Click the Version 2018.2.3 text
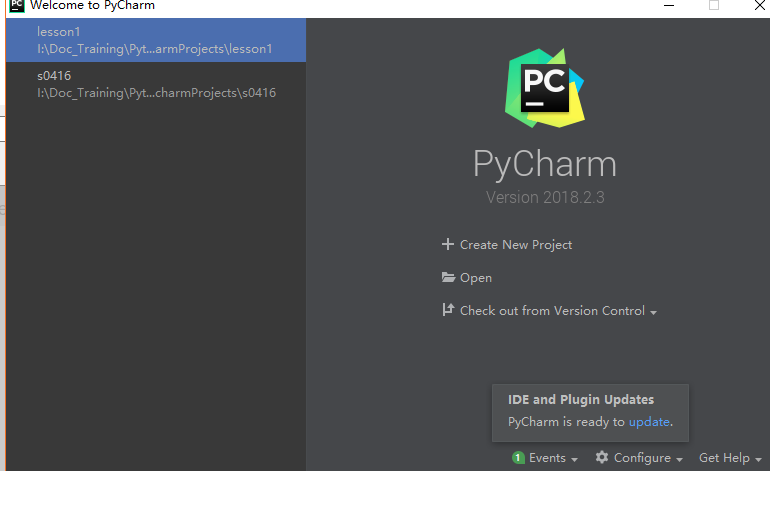The image size is (770, 507). (545, 197)
